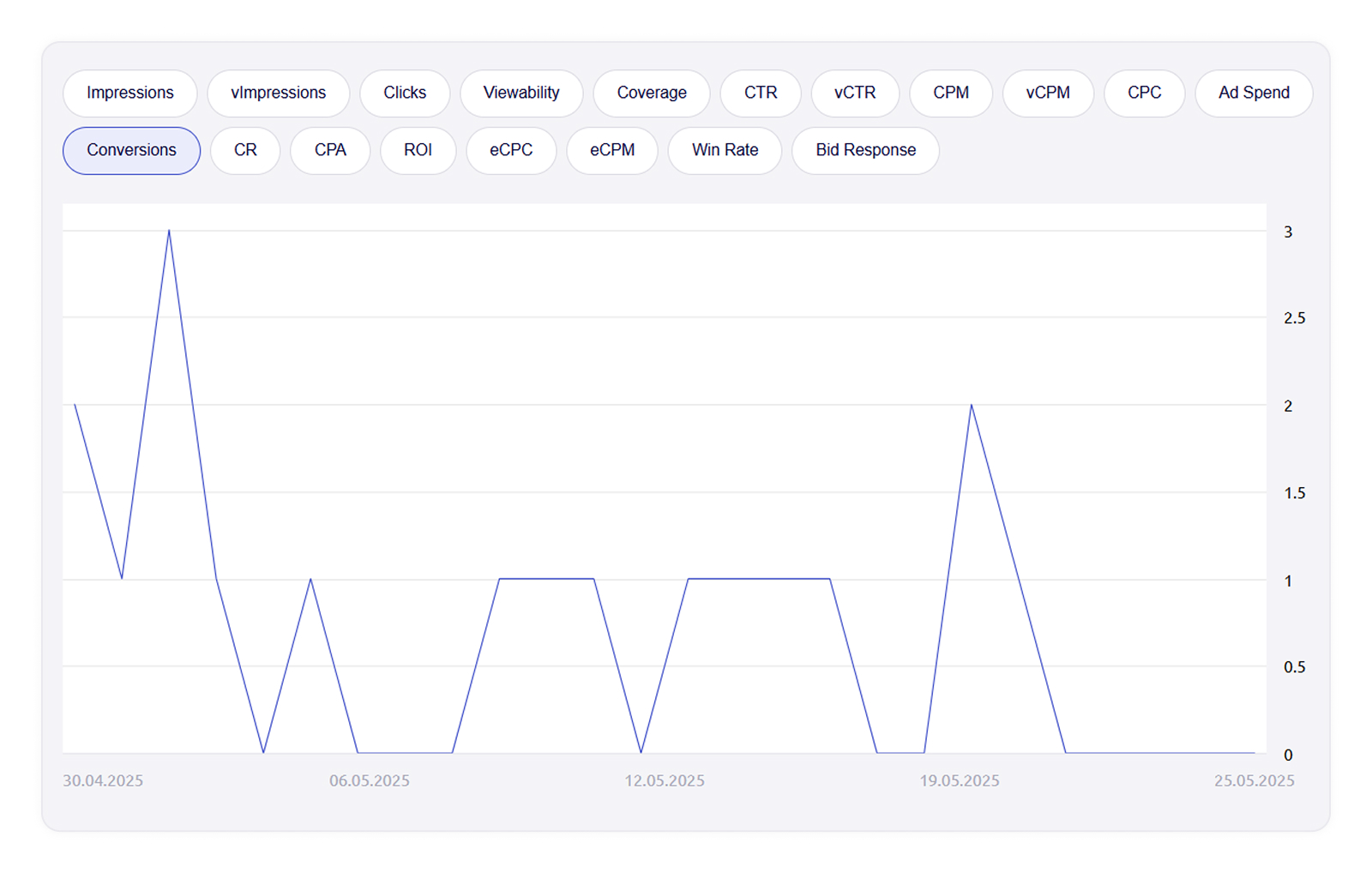Select the ROI metric
Viewport: 1372px width, 873px height.
click(x=418, y=150)
